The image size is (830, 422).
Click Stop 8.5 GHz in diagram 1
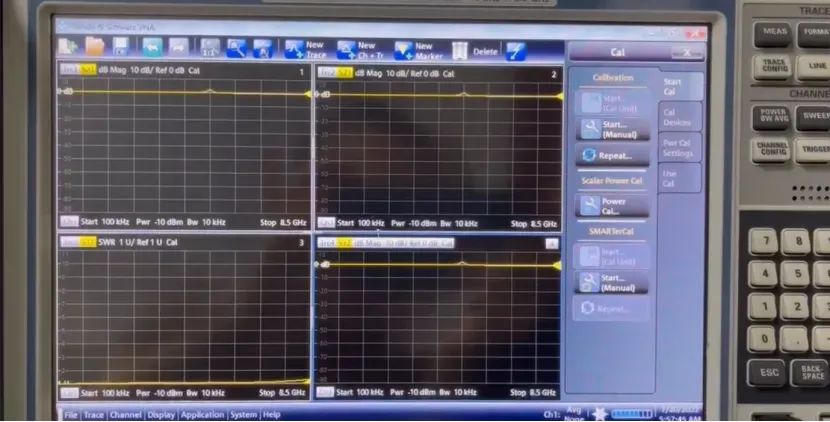(x=283, y=222)
